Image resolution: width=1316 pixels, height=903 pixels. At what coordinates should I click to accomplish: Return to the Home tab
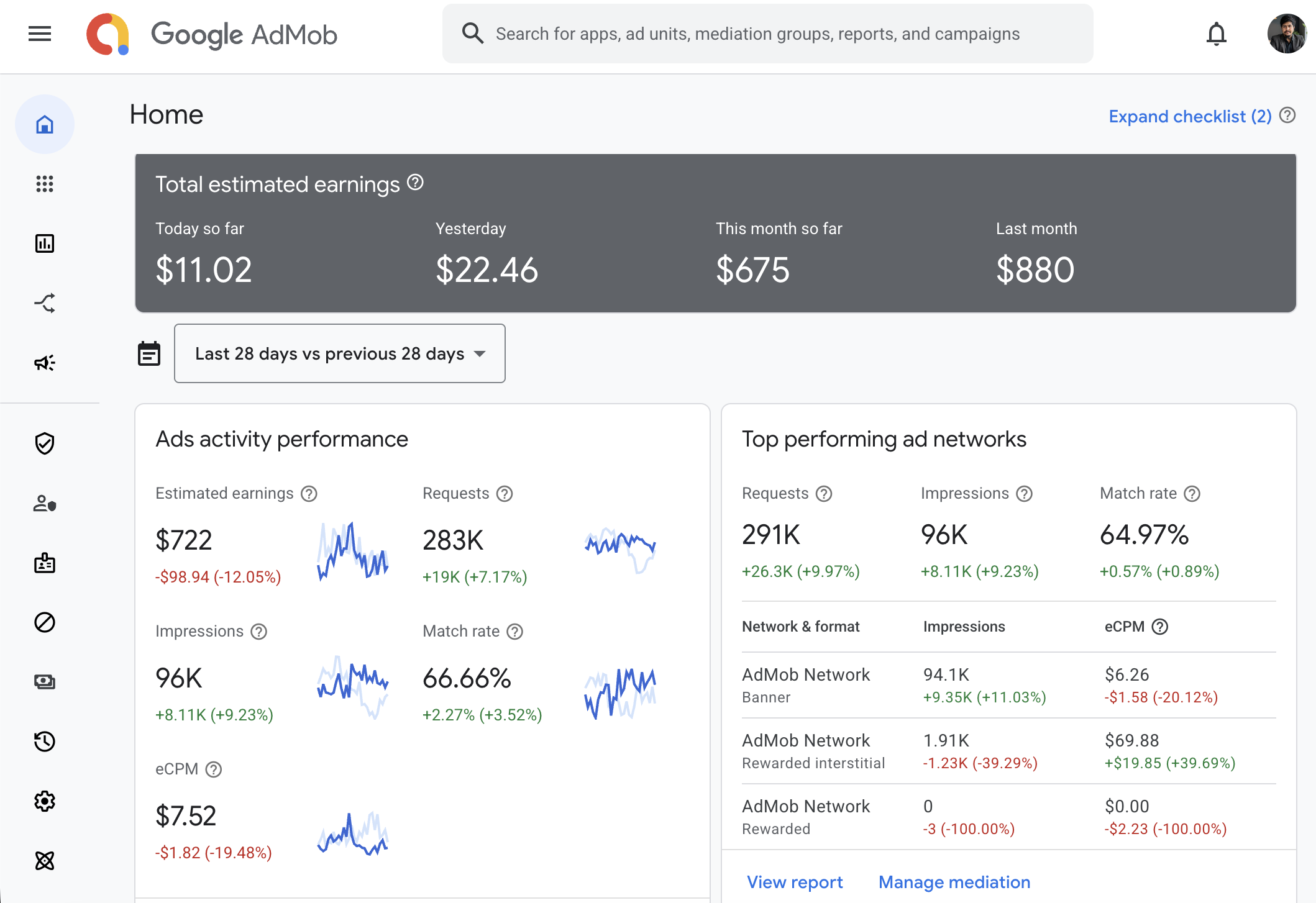[x=44, y=124]
